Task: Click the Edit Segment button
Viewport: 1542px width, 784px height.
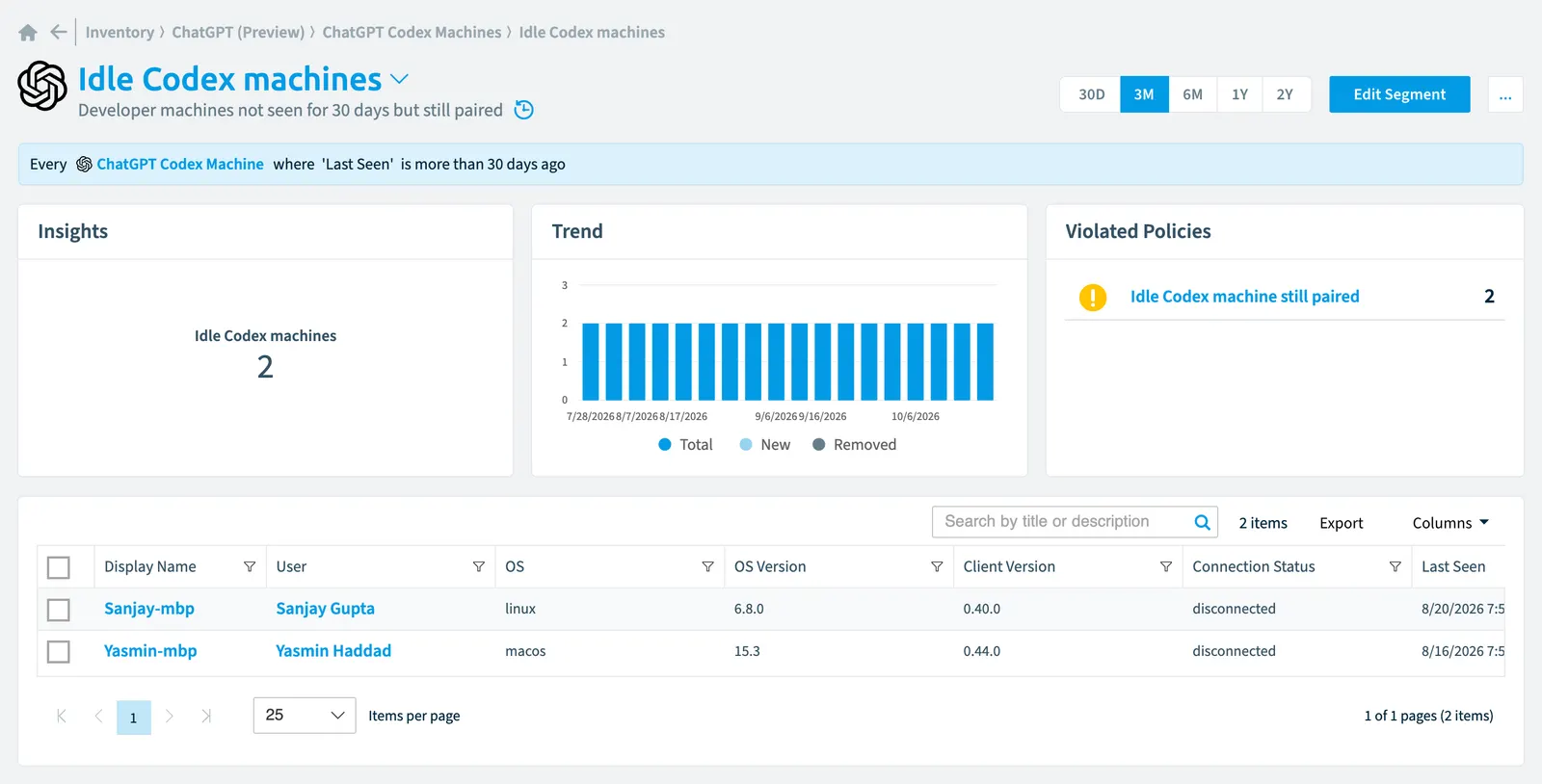Action: [1399, 94]
